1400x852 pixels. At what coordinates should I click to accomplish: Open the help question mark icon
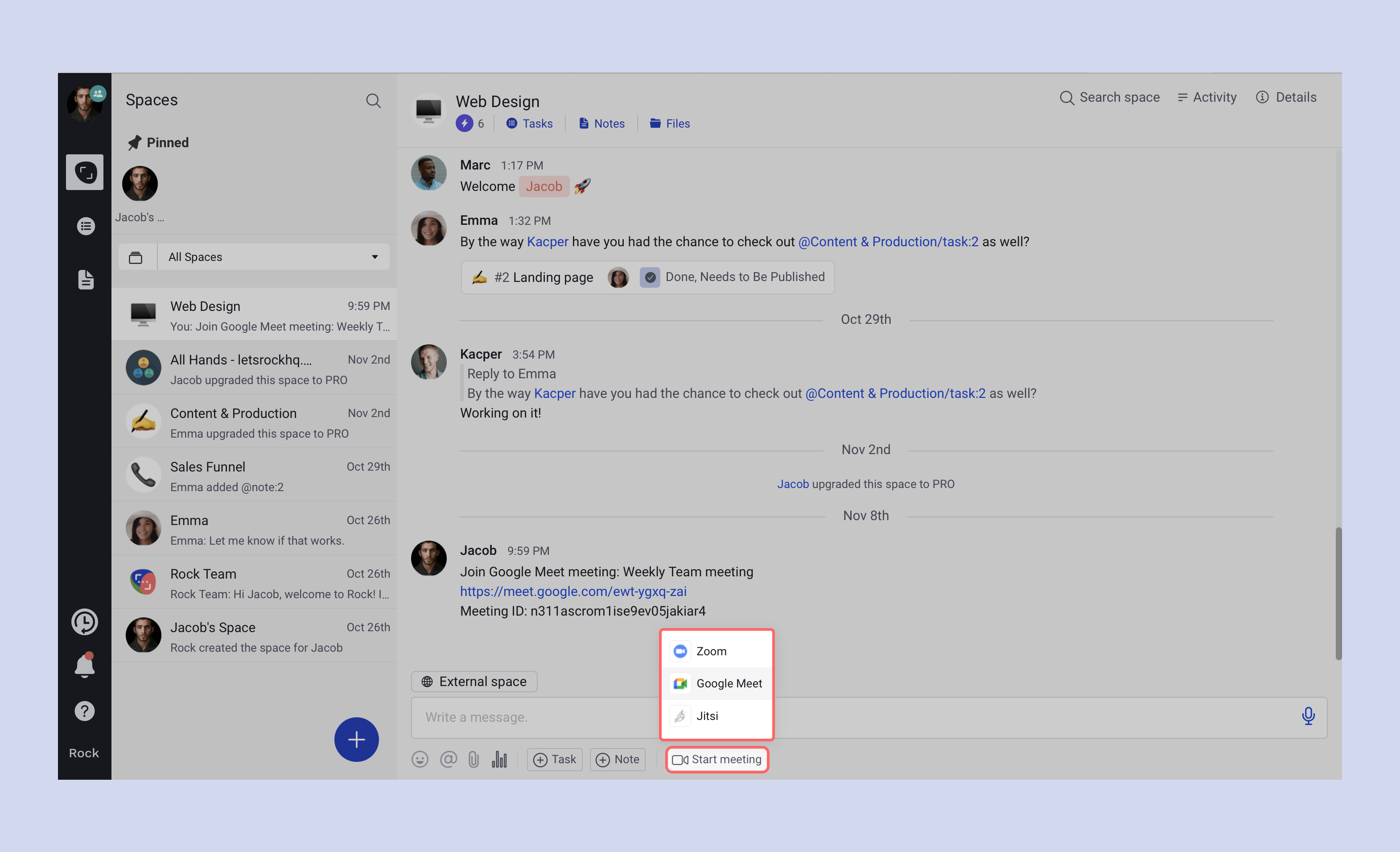click(85, 711)
